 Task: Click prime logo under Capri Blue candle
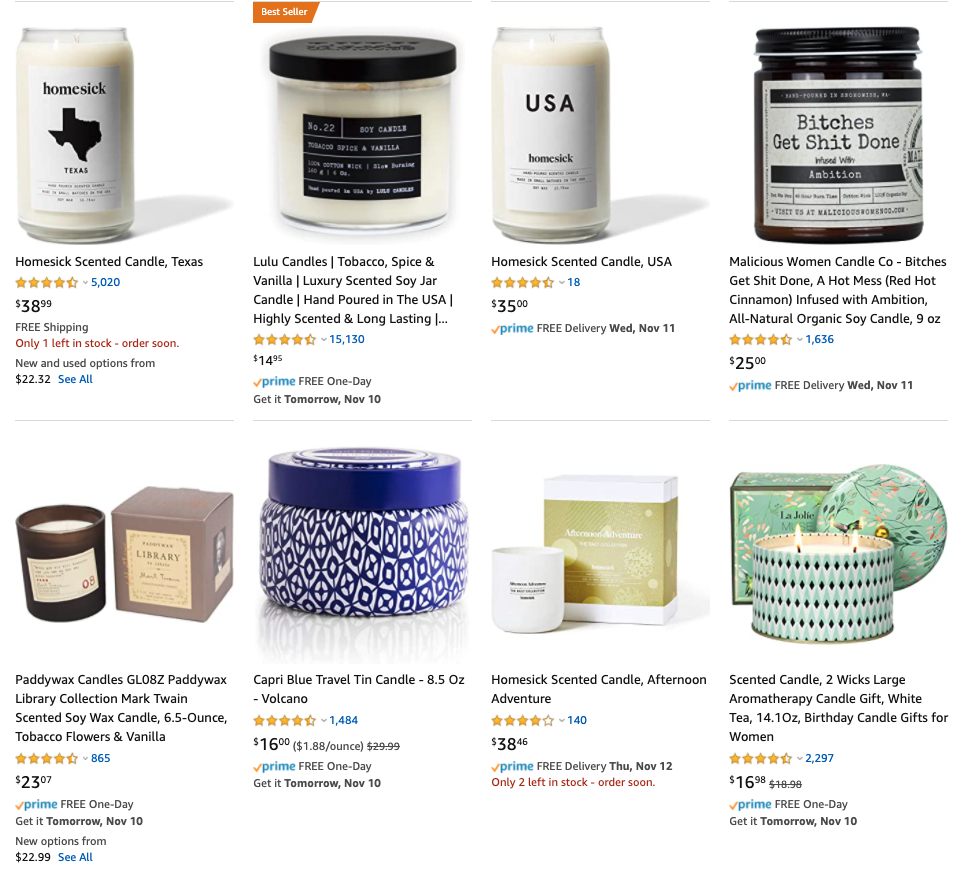point(274,767)
